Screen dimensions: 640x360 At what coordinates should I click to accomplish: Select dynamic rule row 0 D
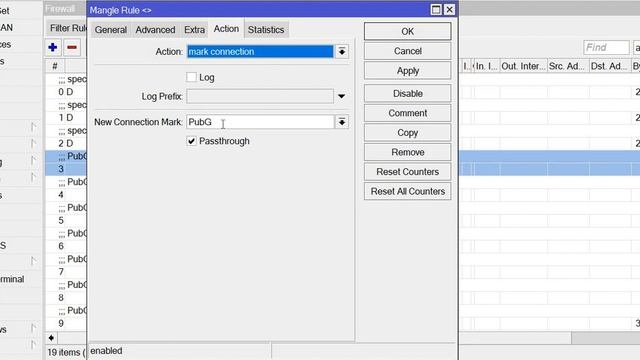click(x=65, y=92)
